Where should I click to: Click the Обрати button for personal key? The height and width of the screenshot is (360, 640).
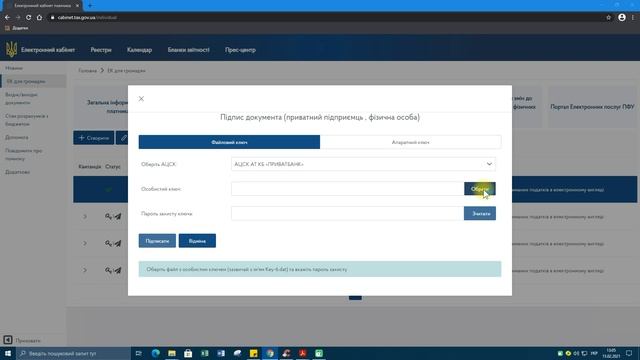(x=480, y=189)
